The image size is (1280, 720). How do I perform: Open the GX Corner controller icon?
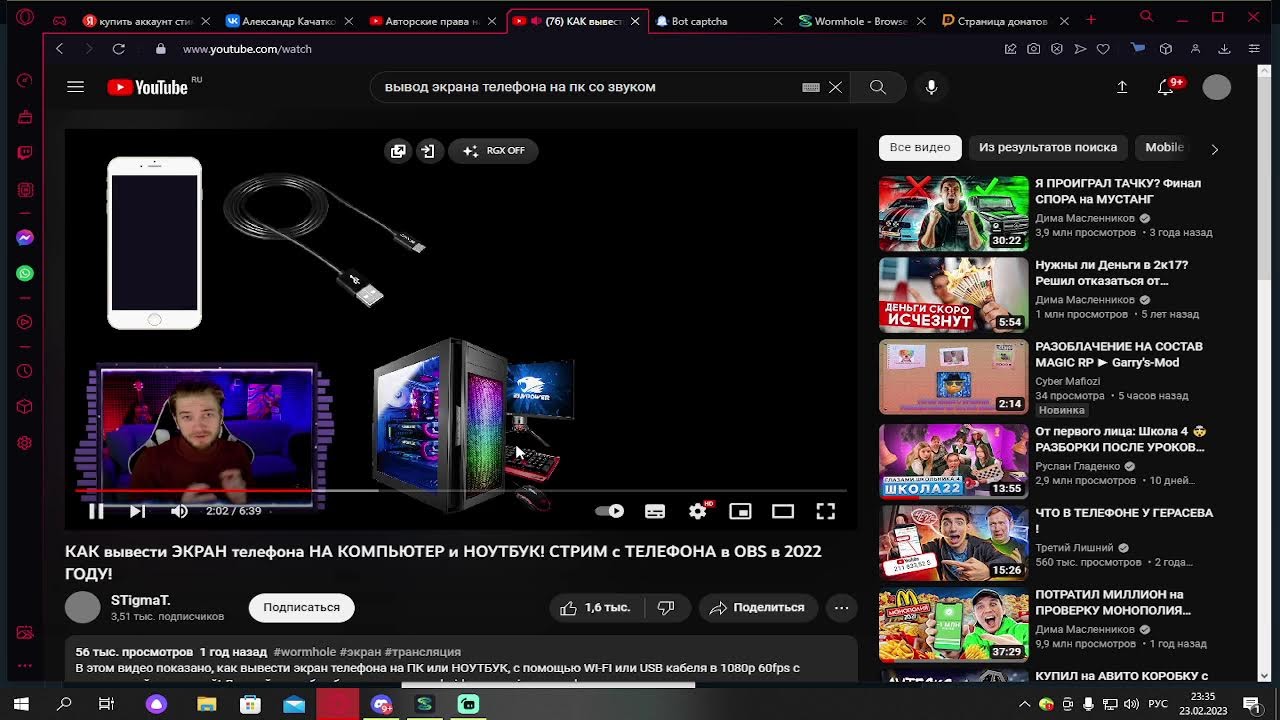click(59, 20)
